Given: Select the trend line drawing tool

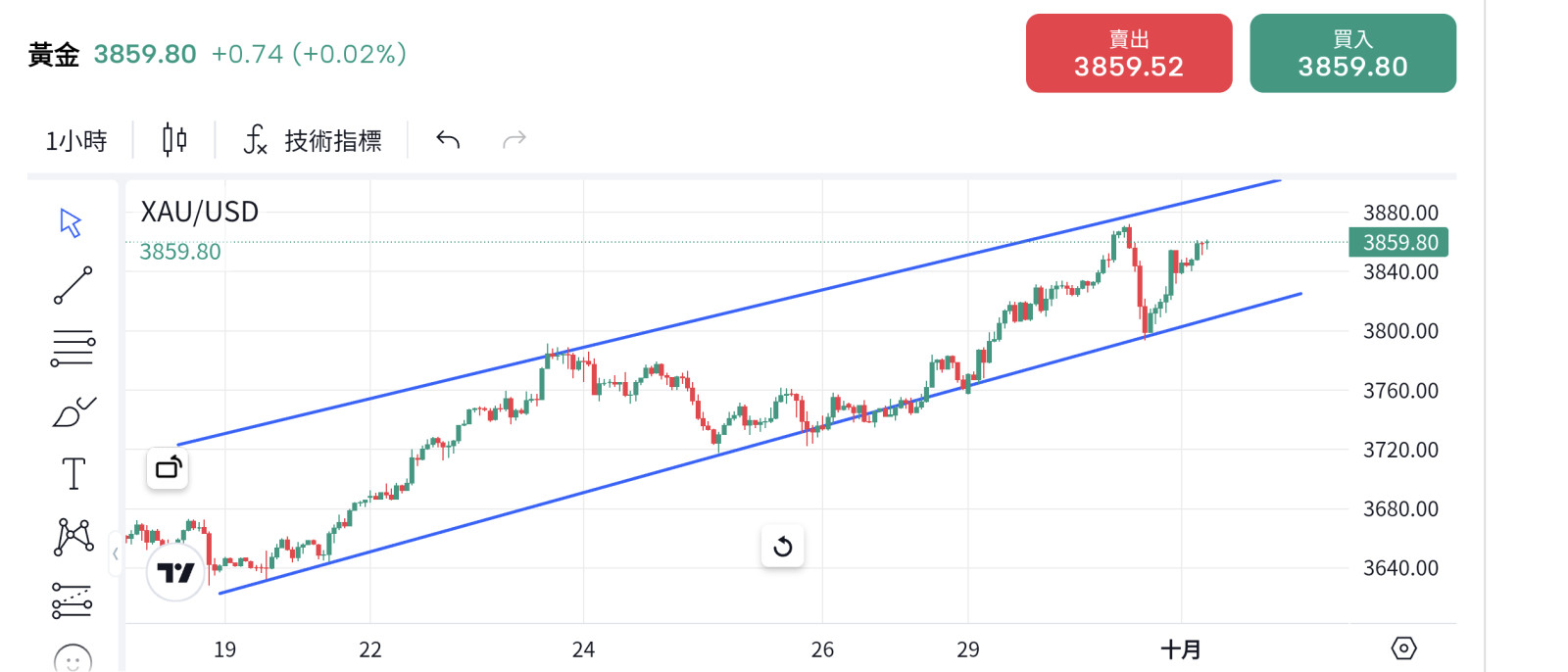Looking at the screenshot, I should click(x=73, y=285).
